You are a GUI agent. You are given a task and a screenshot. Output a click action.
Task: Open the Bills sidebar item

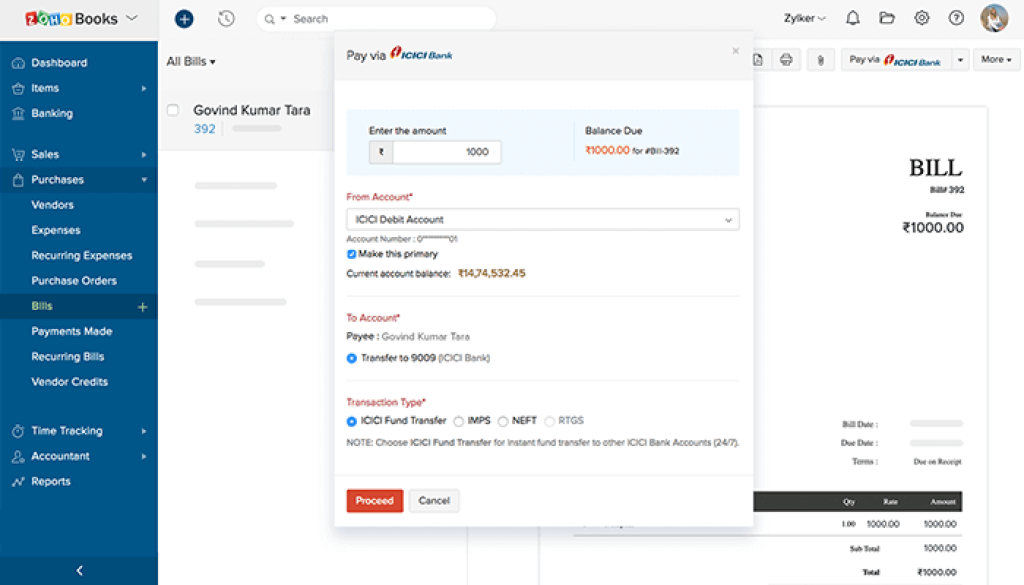pyautogui.click(x=42, y=306)
